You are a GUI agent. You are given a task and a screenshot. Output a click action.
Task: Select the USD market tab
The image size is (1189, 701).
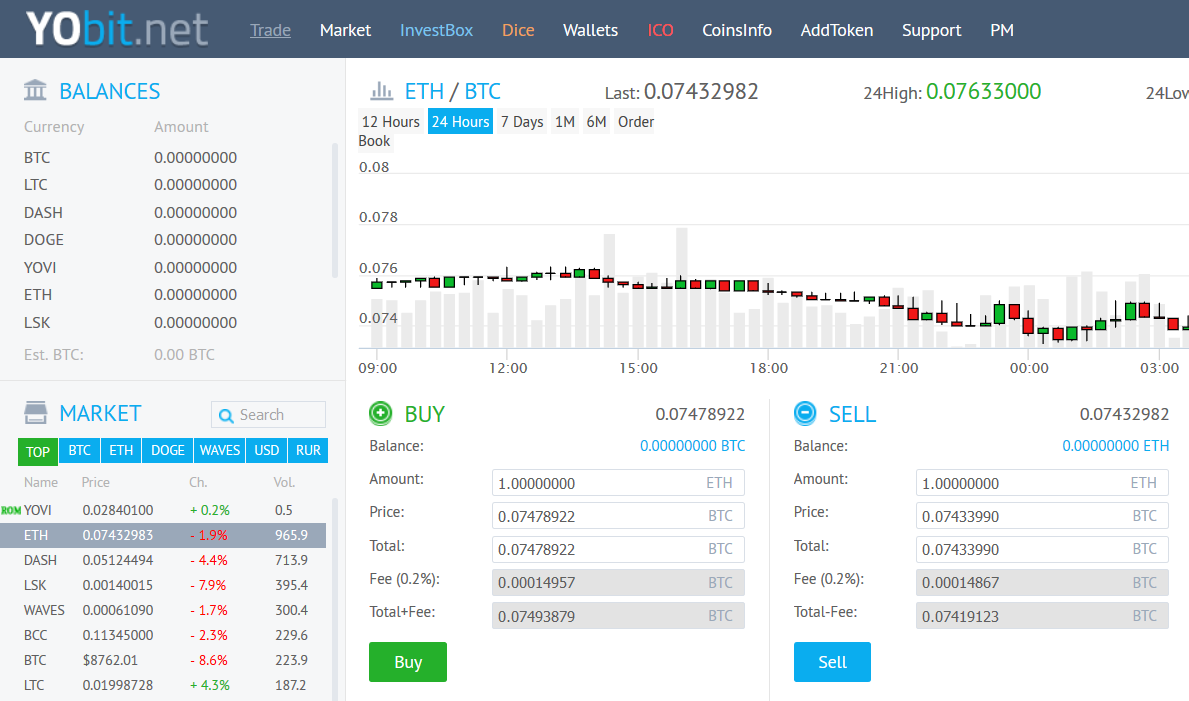(266, 450)
